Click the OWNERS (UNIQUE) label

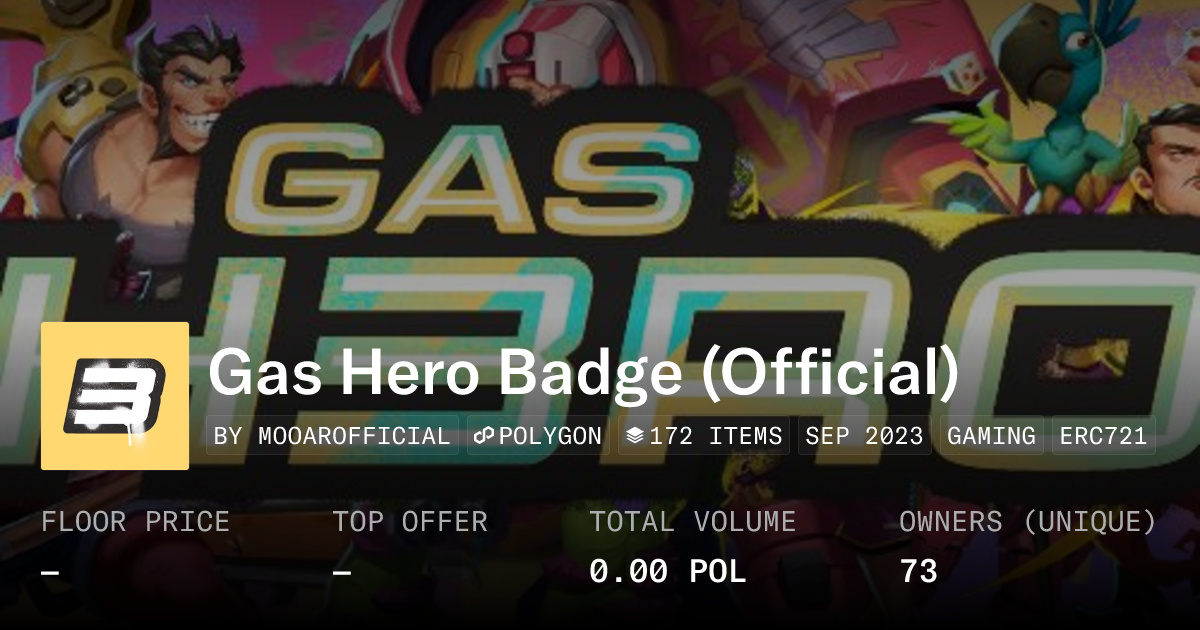point(1028,522)
